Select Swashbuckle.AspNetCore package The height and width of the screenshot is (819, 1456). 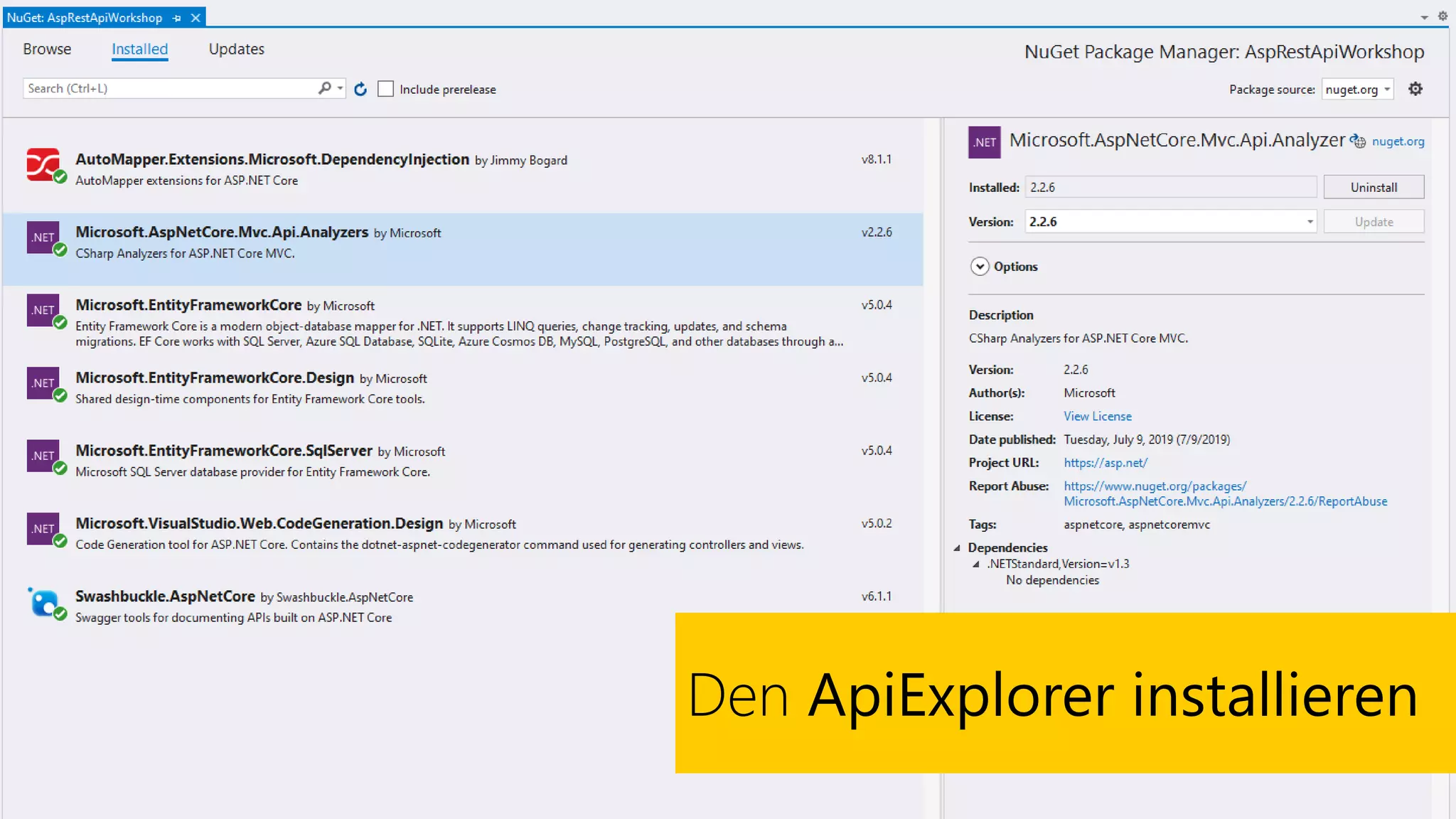click(x=463, y=614)
